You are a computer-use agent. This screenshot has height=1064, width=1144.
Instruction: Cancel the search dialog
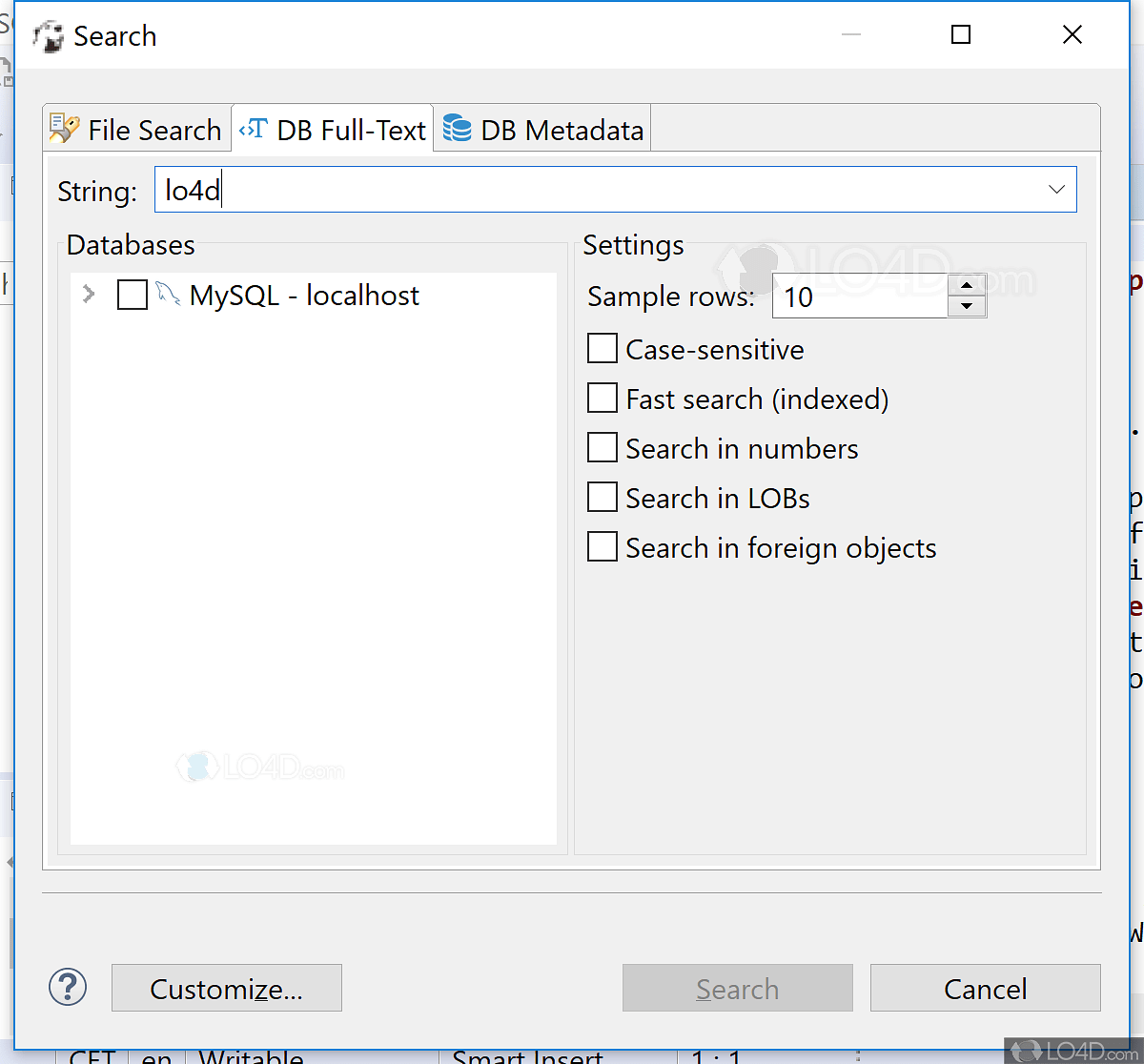pyautogui.click(x=985, y=988)
